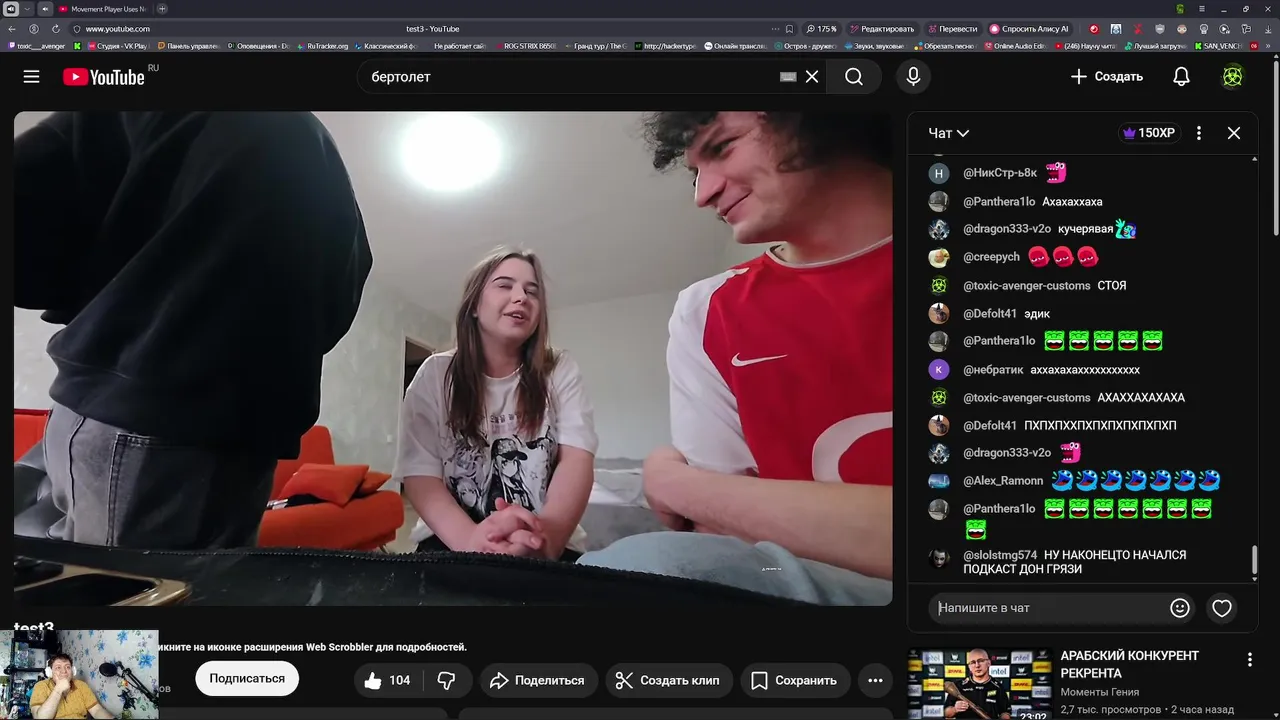Start voice search with the microphone
This screenshot has width=1280, height=720.
tap(913, 77)
